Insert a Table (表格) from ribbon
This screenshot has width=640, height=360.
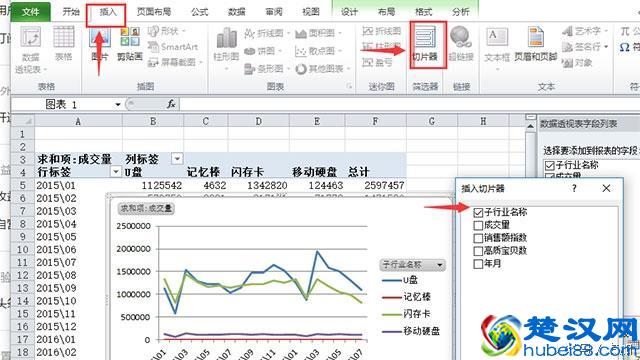pos(64,43)
